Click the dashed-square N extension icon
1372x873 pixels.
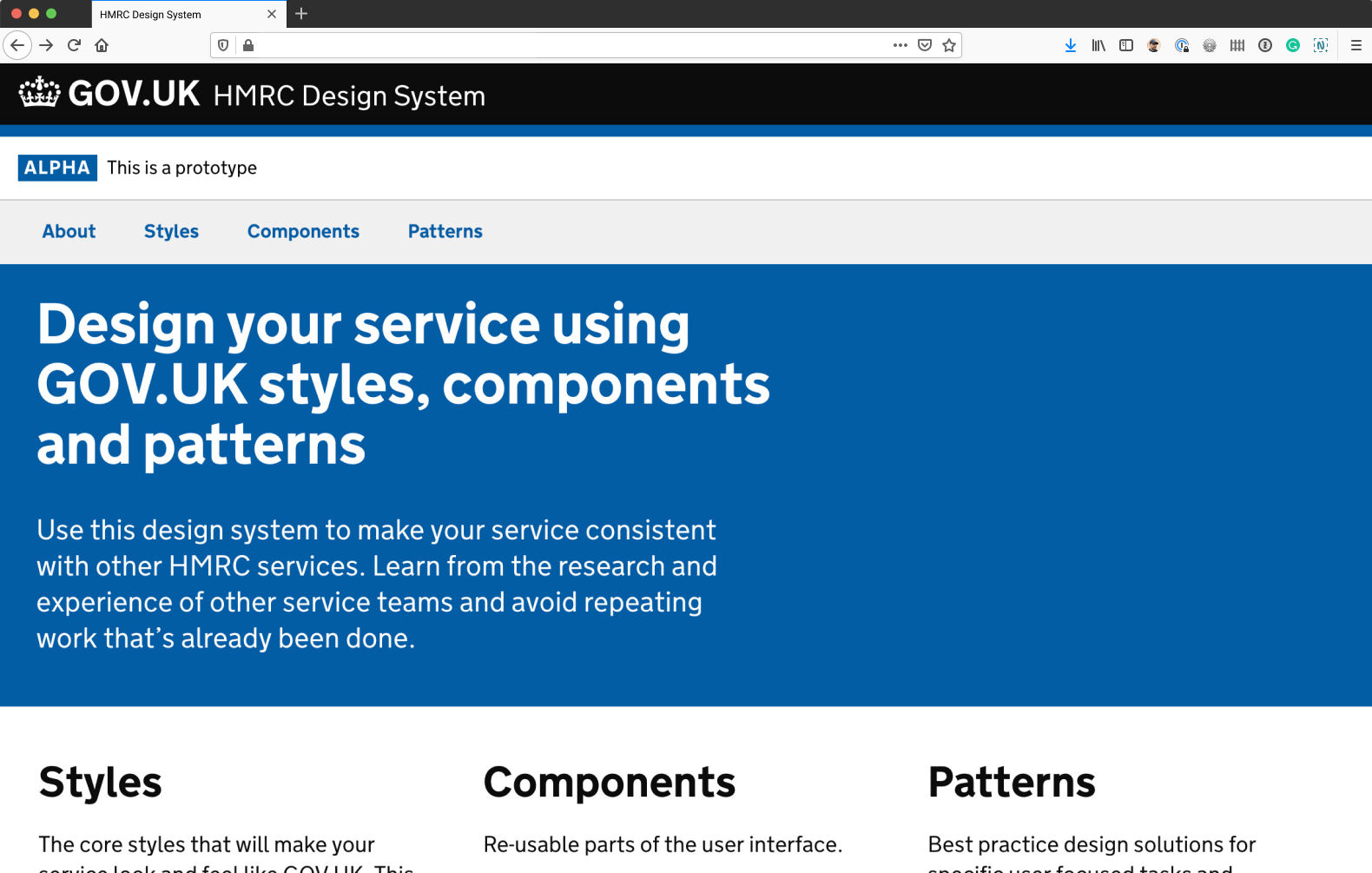click(1321, 45)
